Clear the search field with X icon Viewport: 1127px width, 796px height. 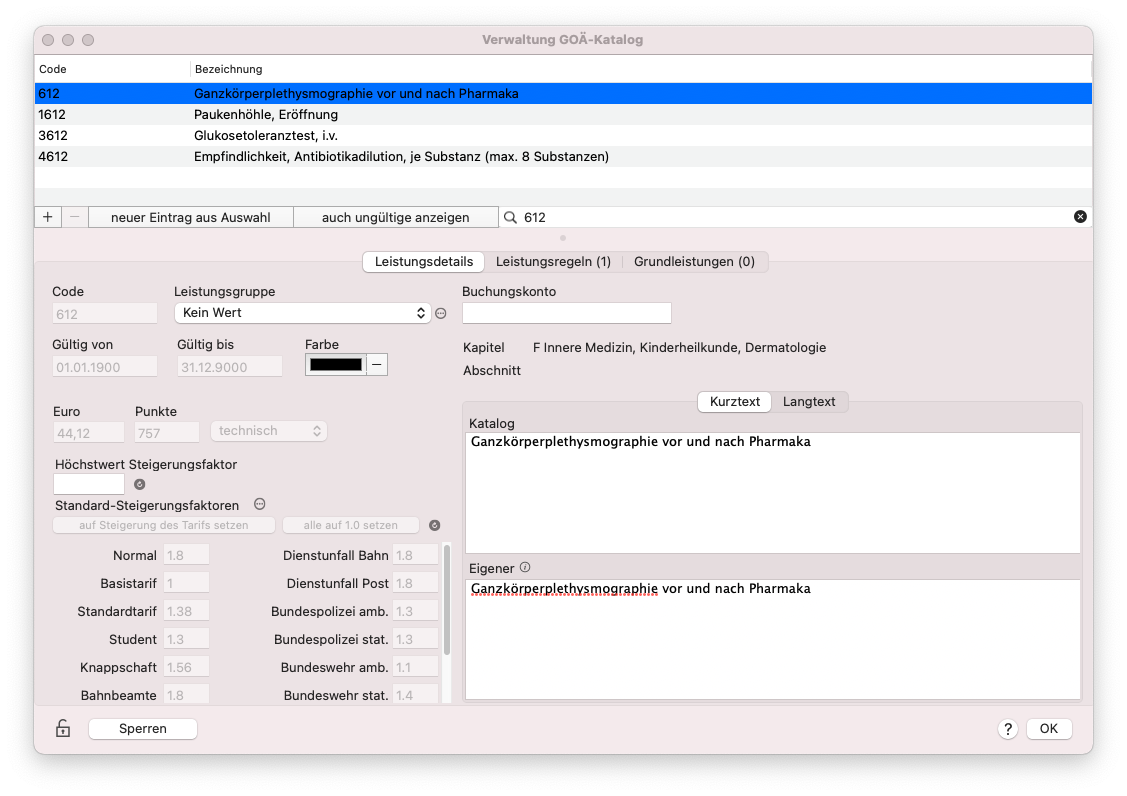pos(1080,217)
